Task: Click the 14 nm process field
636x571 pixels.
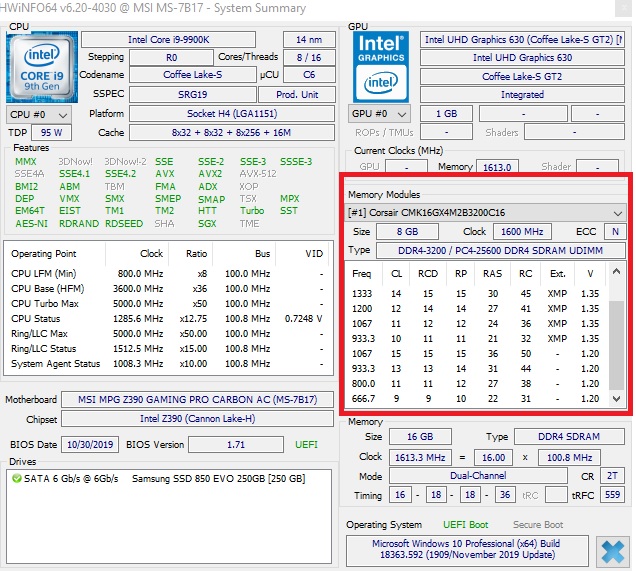Action: (x=309, y=40)
